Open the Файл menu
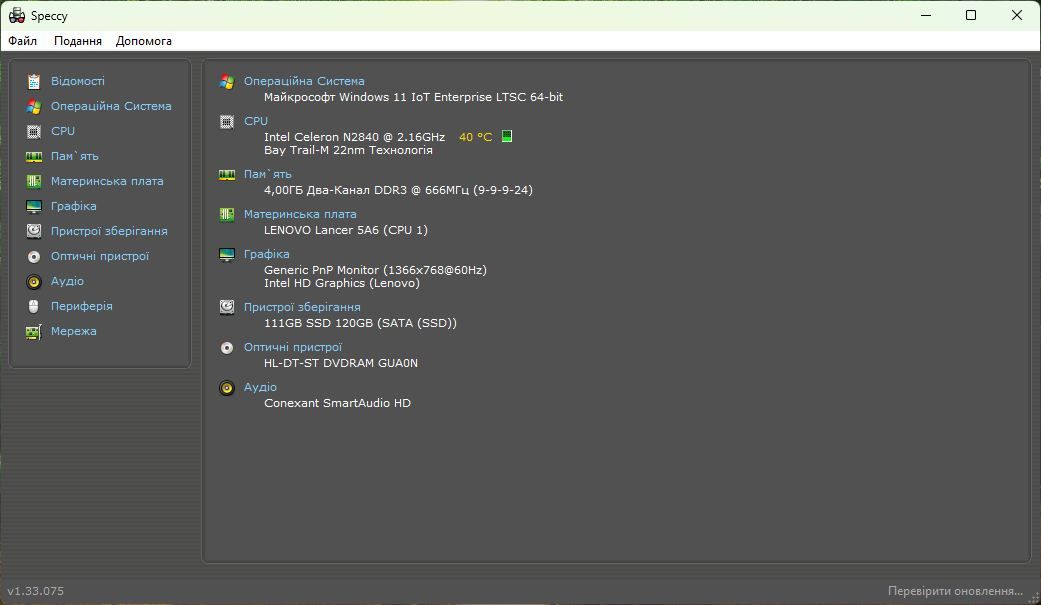The image size is (1041, 605). tap(23, 41)
